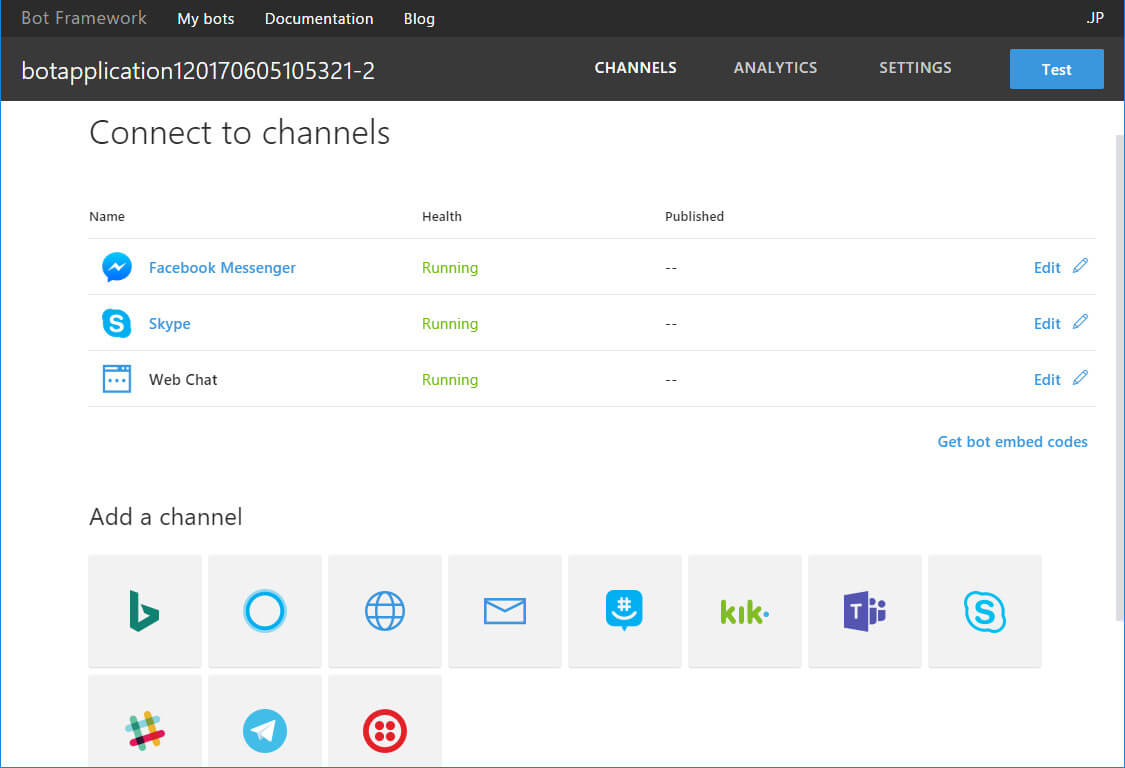1125x768 pixels.
Task: Add the Kik channel
Action: click(745, 611)
